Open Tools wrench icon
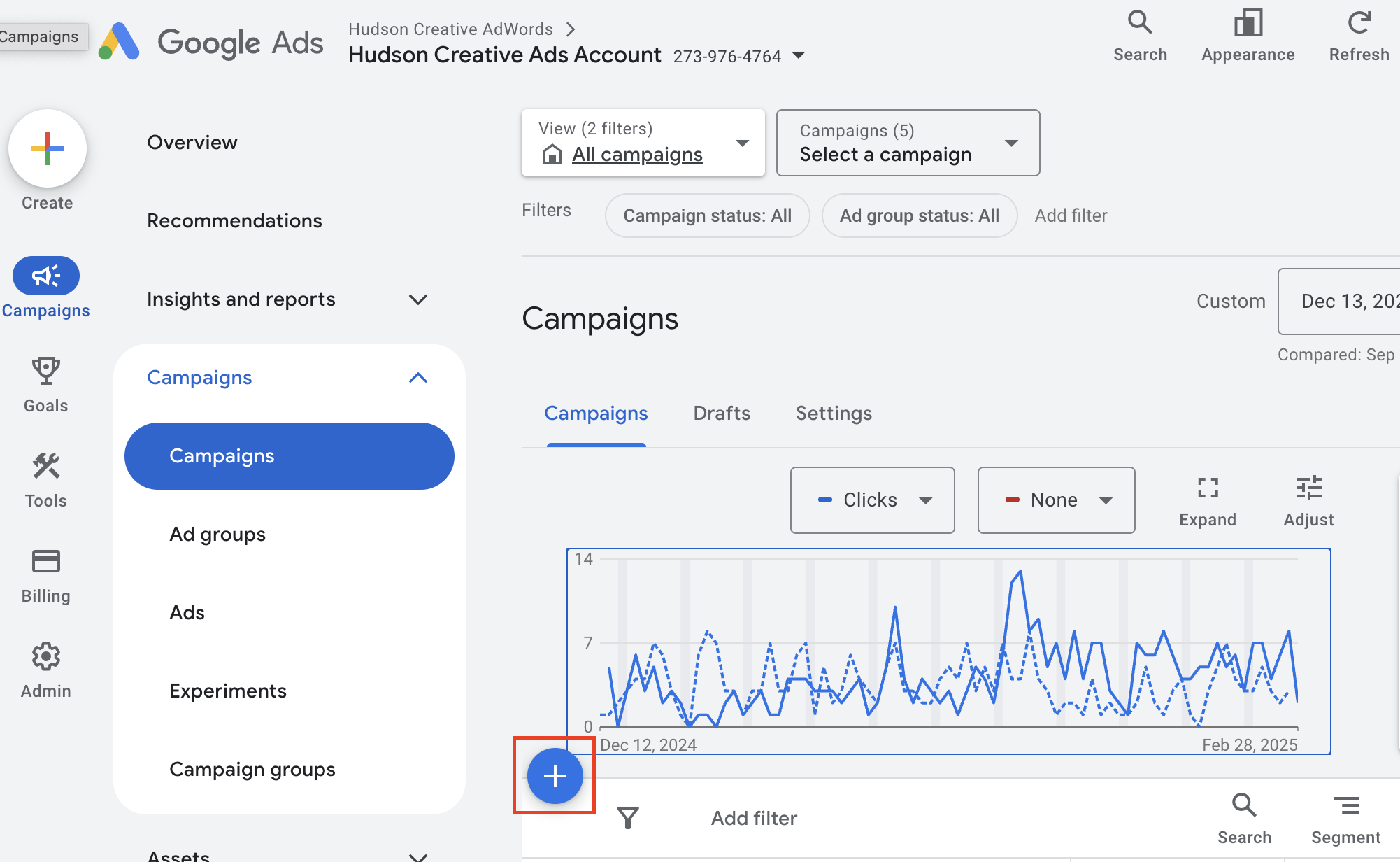Viewport: 1400px width, 862px height. [x=46, y=466]
